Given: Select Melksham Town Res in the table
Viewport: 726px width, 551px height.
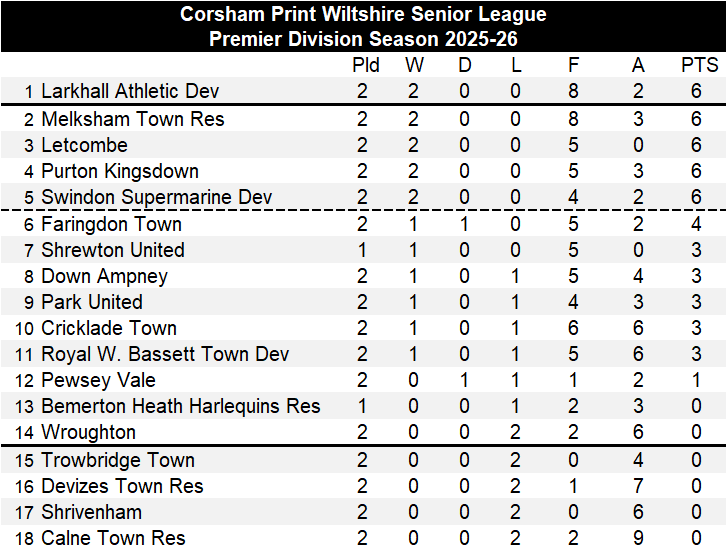Looking at the screenshot, I should pos(132,120).
